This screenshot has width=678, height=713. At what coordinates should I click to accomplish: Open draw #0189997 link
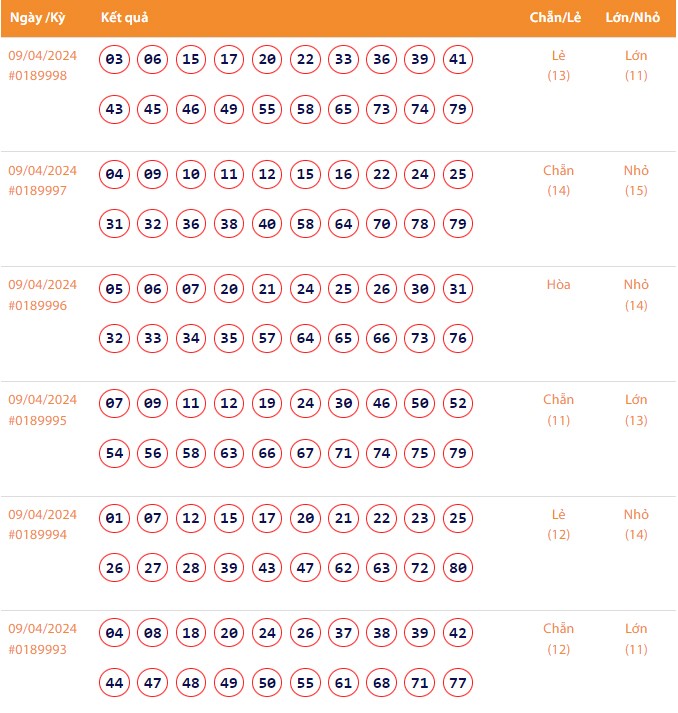coord(38,191)
